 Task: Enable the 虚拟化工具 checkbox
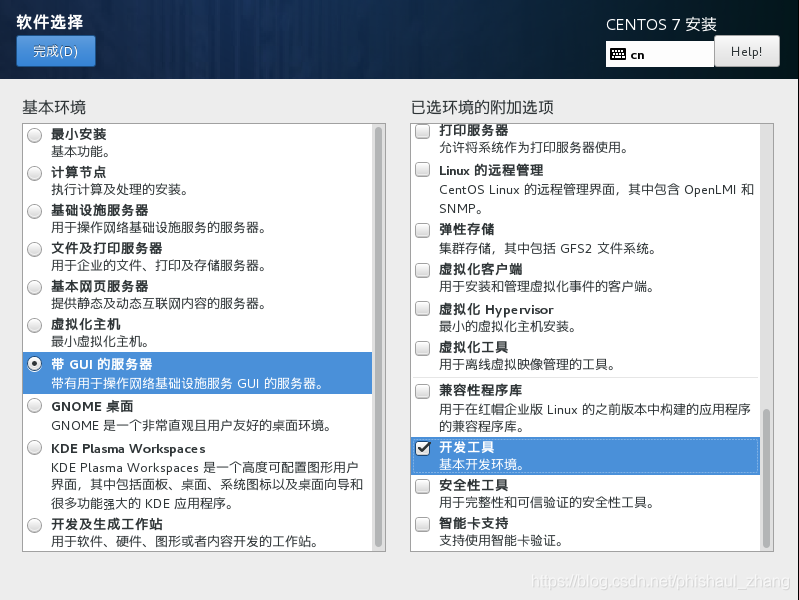[x=422, y=348]
